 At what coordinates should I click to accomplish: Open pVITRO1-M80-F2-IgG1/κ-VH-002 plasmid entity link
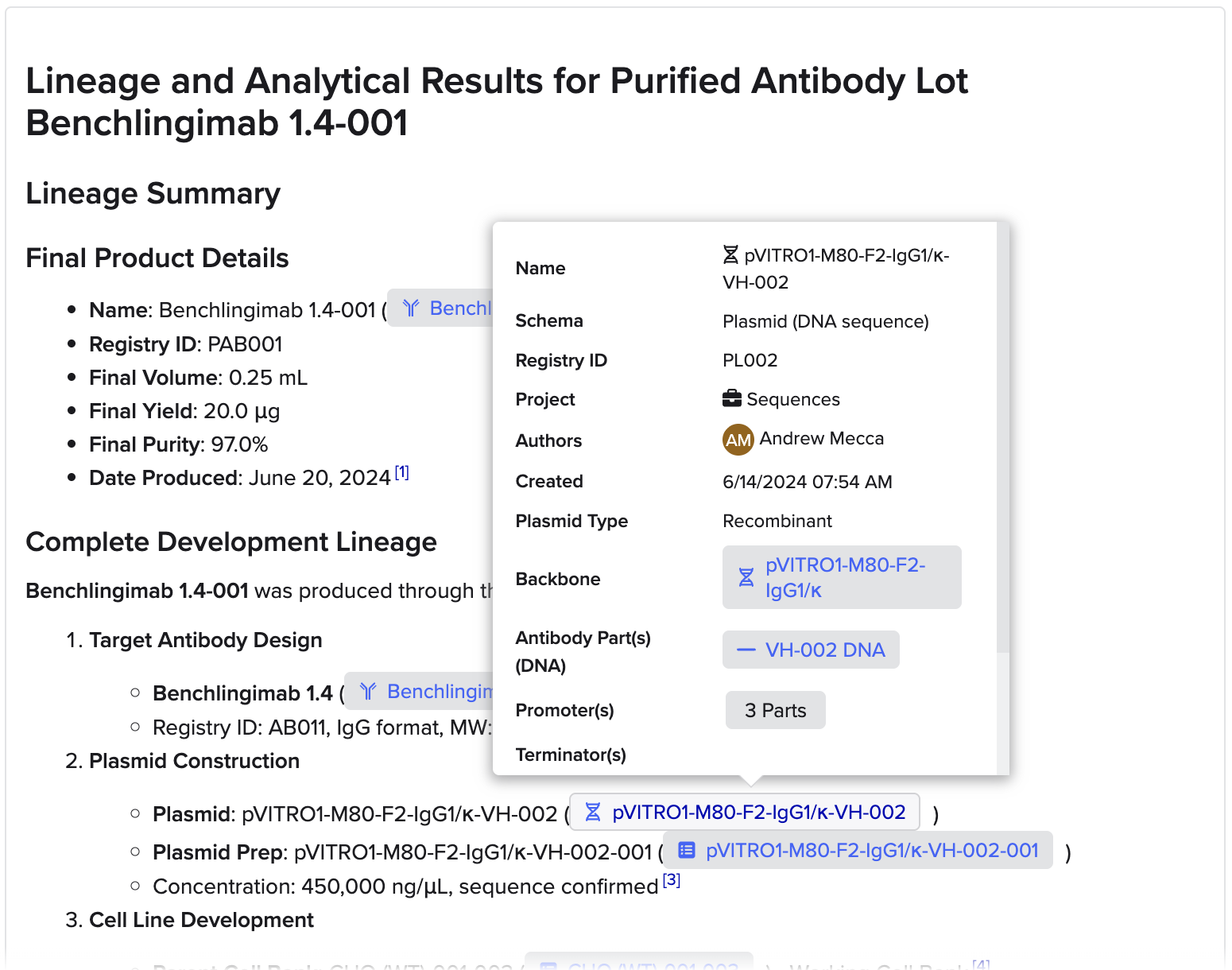point(758,812)
